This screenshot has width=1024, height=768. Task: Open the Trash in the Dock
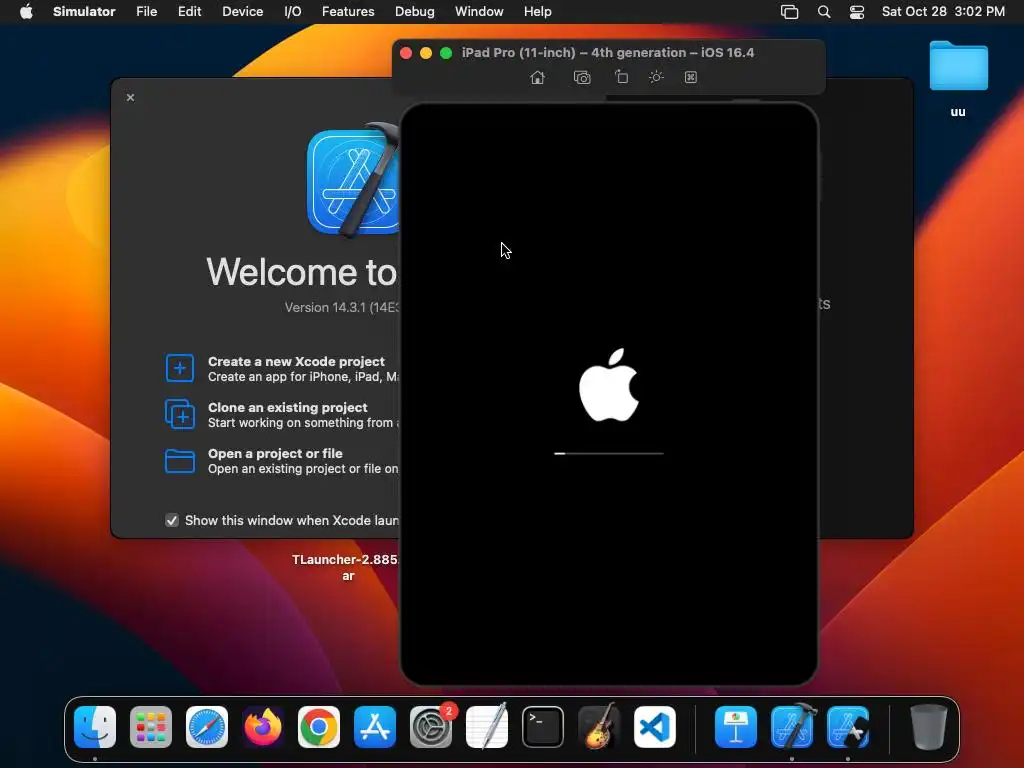tap(928, 727)
